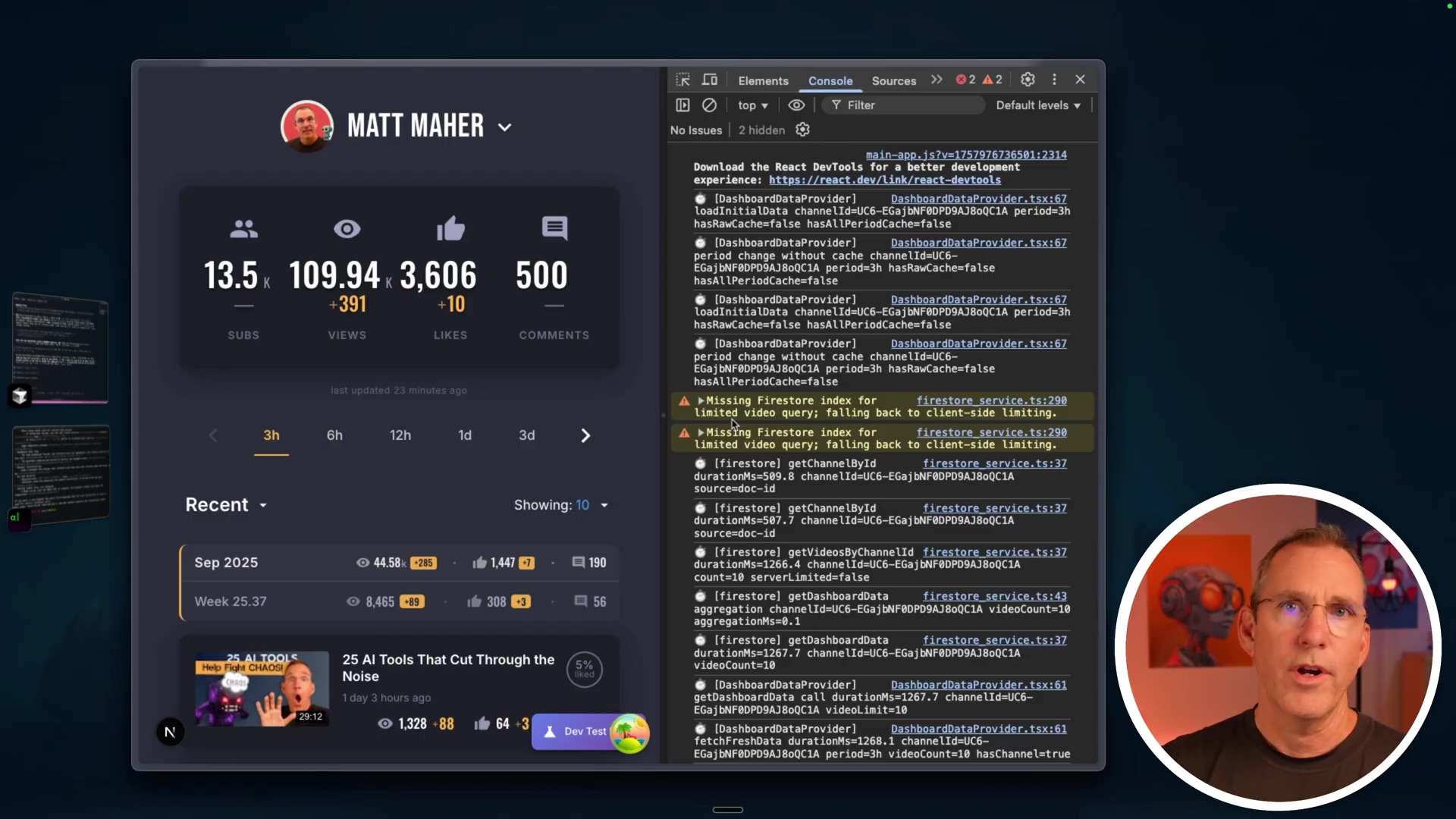Viewport: 1456px width, 819px height.
Task: Toggle the console sidebar icon
Action: 682,105
